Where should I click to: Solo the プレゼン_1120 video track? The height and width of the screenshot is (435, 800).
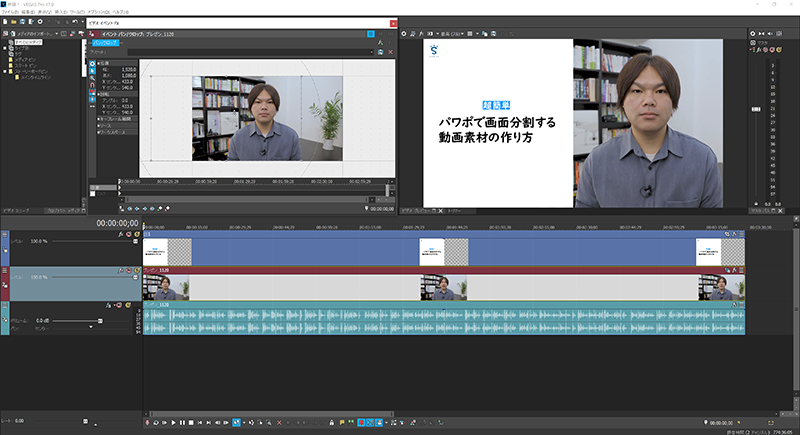click(137, 270)
